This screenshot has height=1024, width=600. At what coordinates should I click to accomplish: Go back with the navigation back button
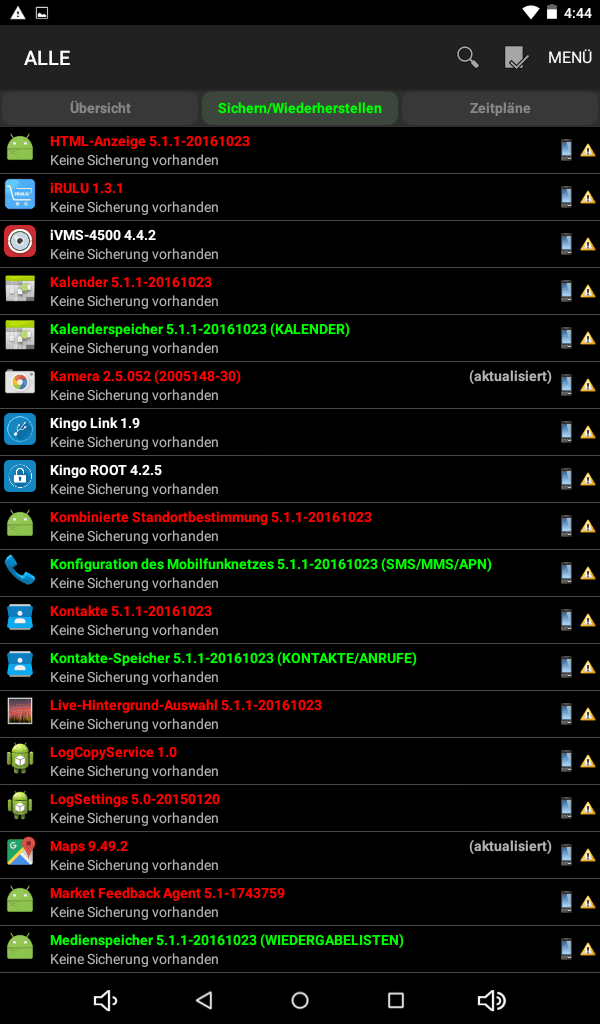[x=204, y=1000]
